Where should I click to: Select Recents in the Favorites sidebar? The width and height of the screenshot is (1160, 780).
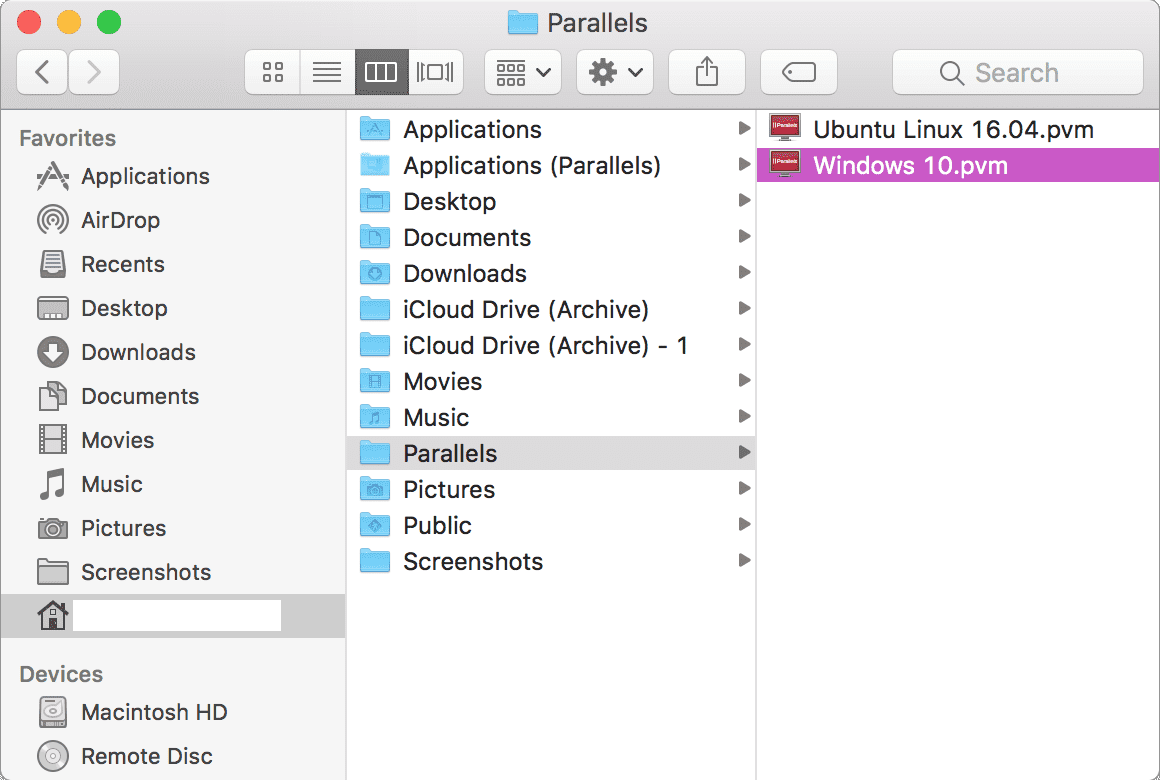tap(122, 264)
